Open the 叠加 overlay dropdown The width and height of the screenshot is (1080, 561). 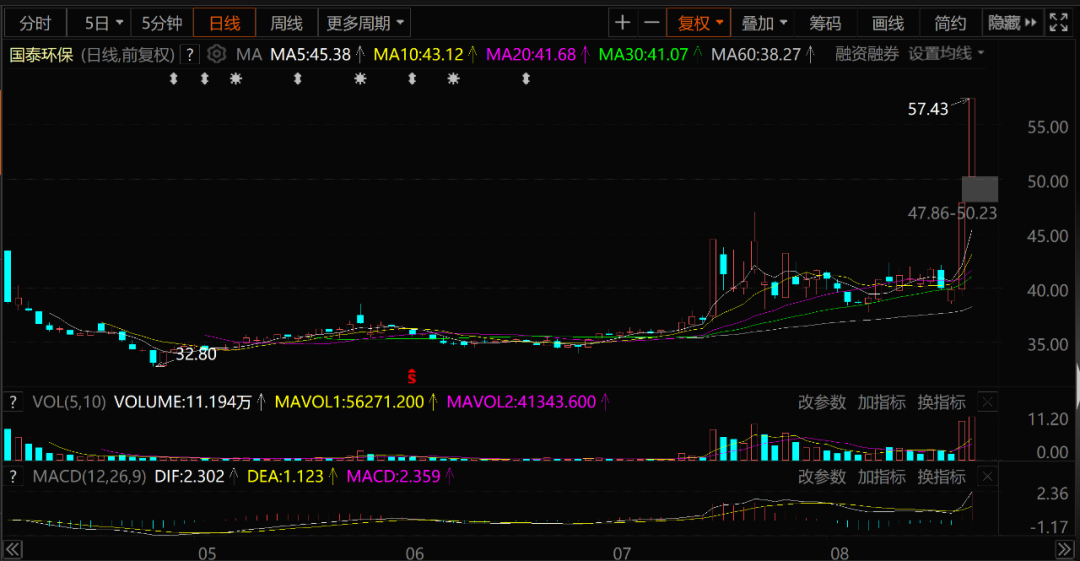click(x=763, y=23)
